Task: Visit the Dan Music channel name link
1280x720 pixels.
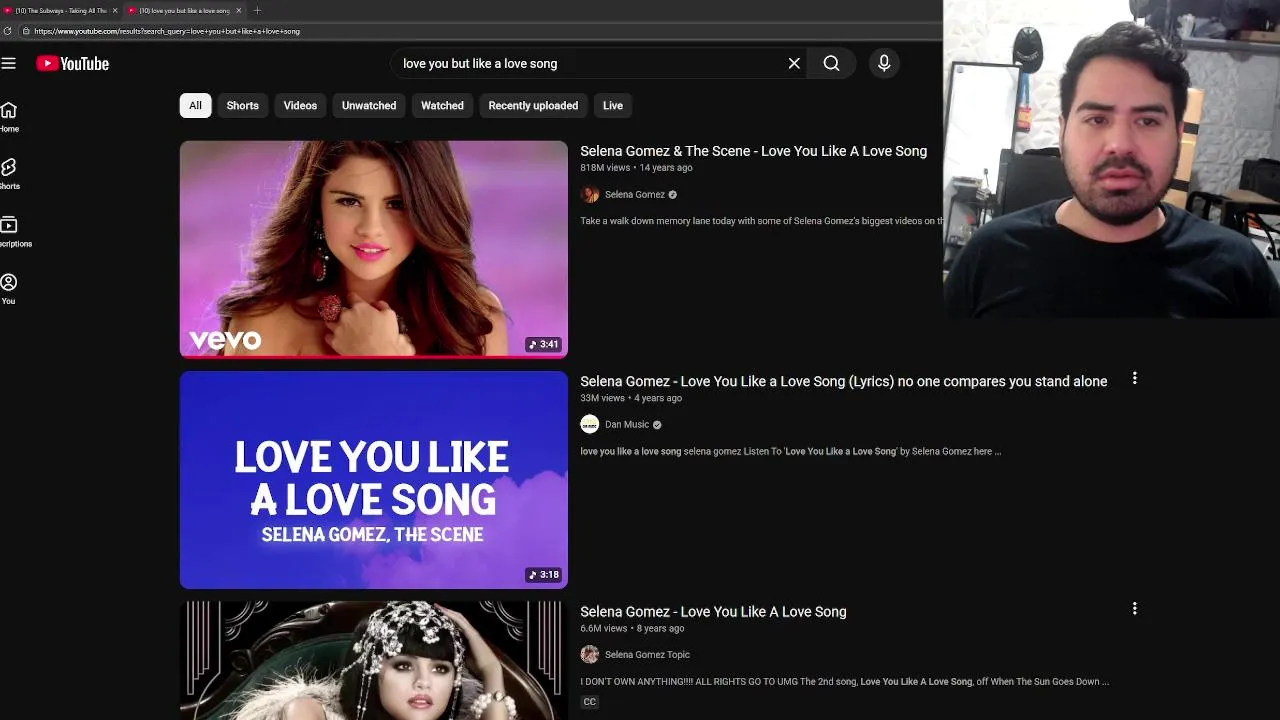Action: 627,424
